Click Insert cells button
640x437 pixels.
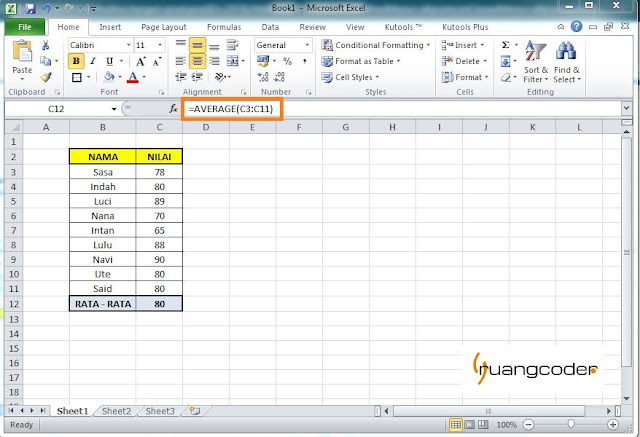tap(463, 45)
